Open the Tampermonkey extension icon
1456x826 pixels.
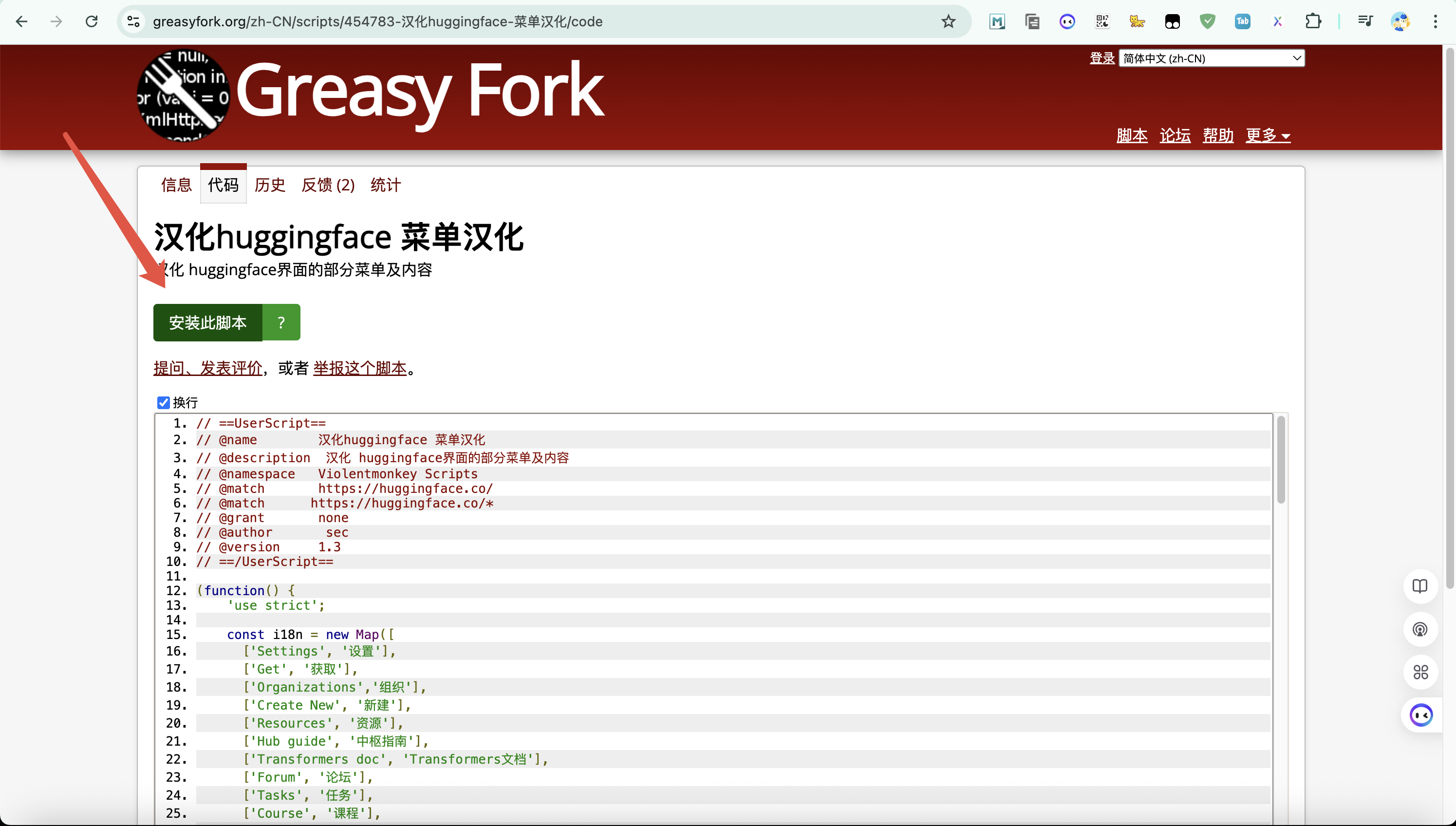[x=1173, y=21]
